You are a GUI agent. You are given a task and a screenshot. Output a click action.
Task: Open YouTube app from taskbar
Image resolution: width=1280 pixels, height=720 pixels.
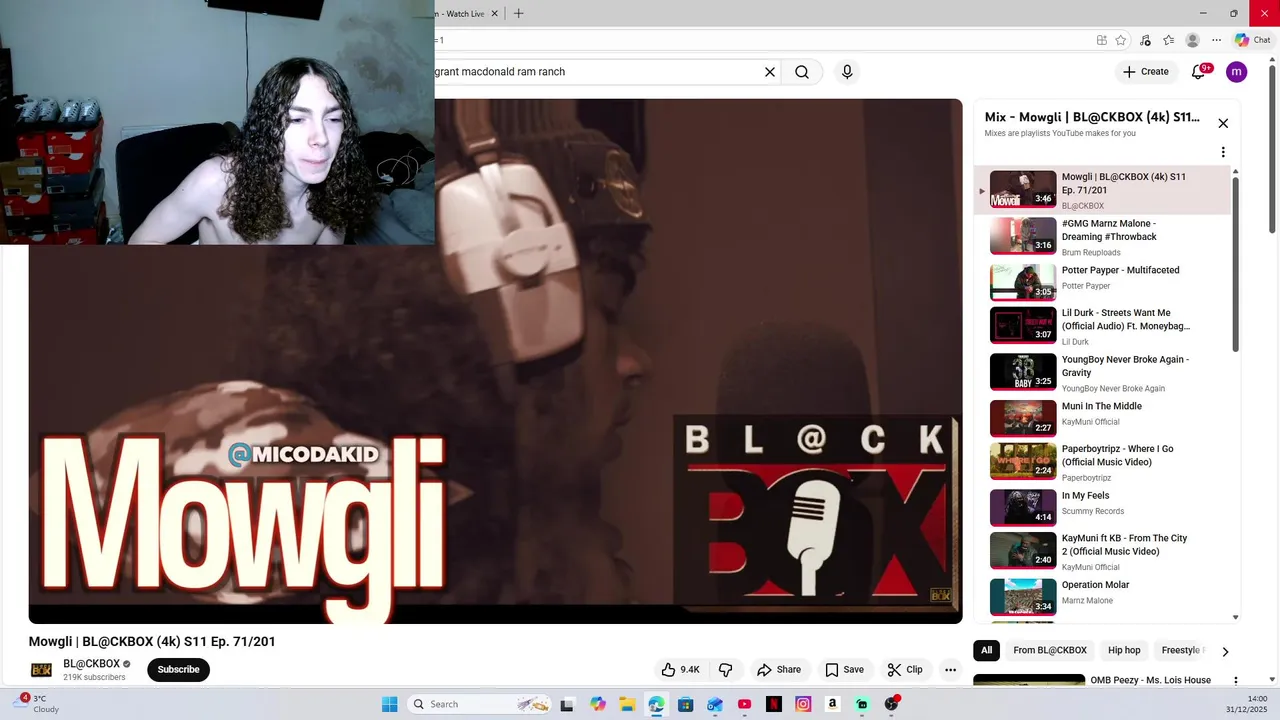(744, 704)
